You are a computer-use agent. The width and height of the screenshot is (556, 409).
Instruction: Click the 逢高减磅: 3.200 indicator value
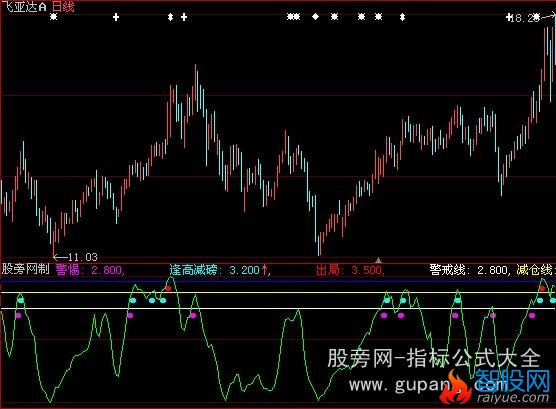(x=219, y=270)
